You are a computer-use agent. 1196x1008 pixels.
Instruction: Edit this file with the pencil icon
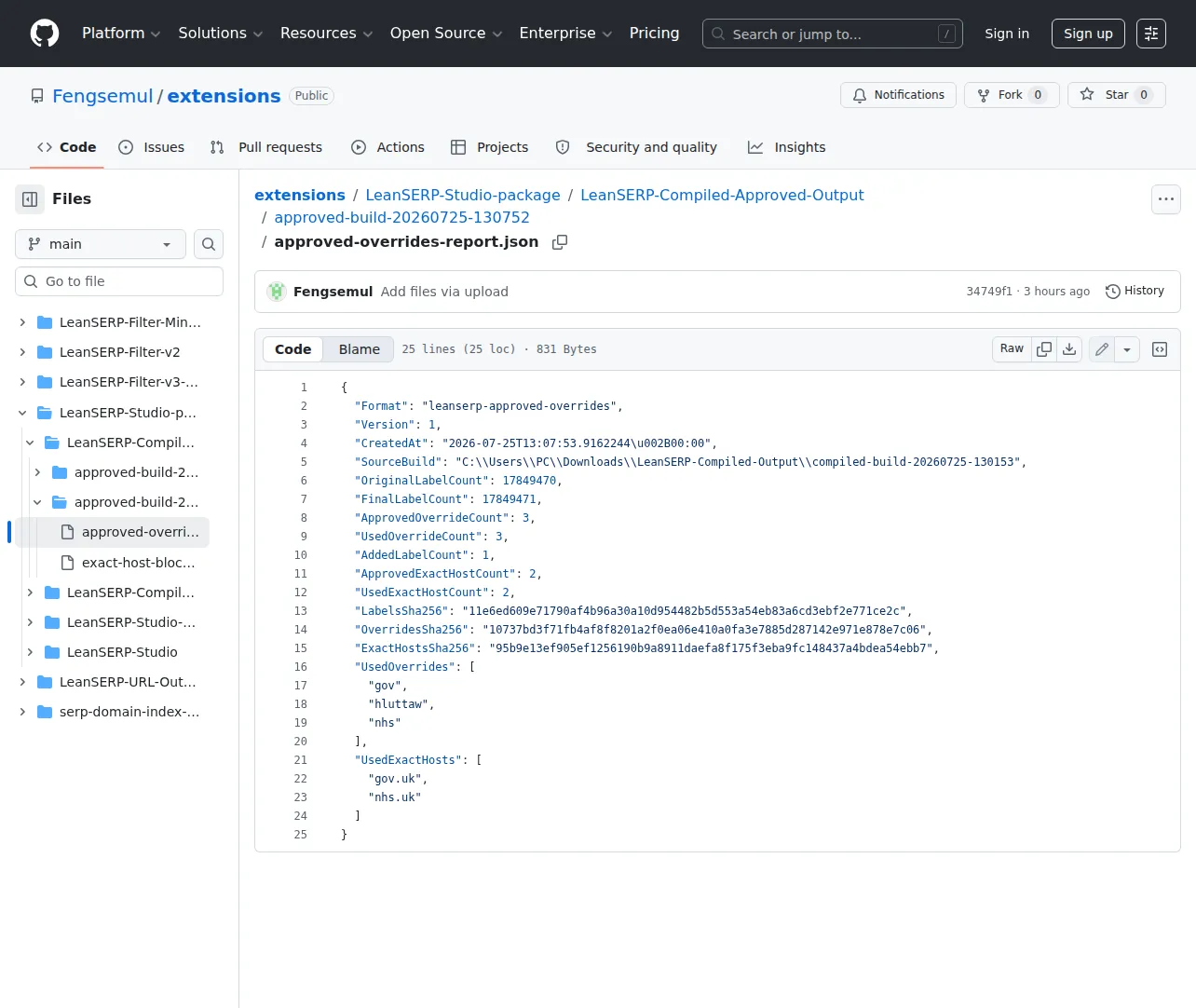click(1102, 349)
